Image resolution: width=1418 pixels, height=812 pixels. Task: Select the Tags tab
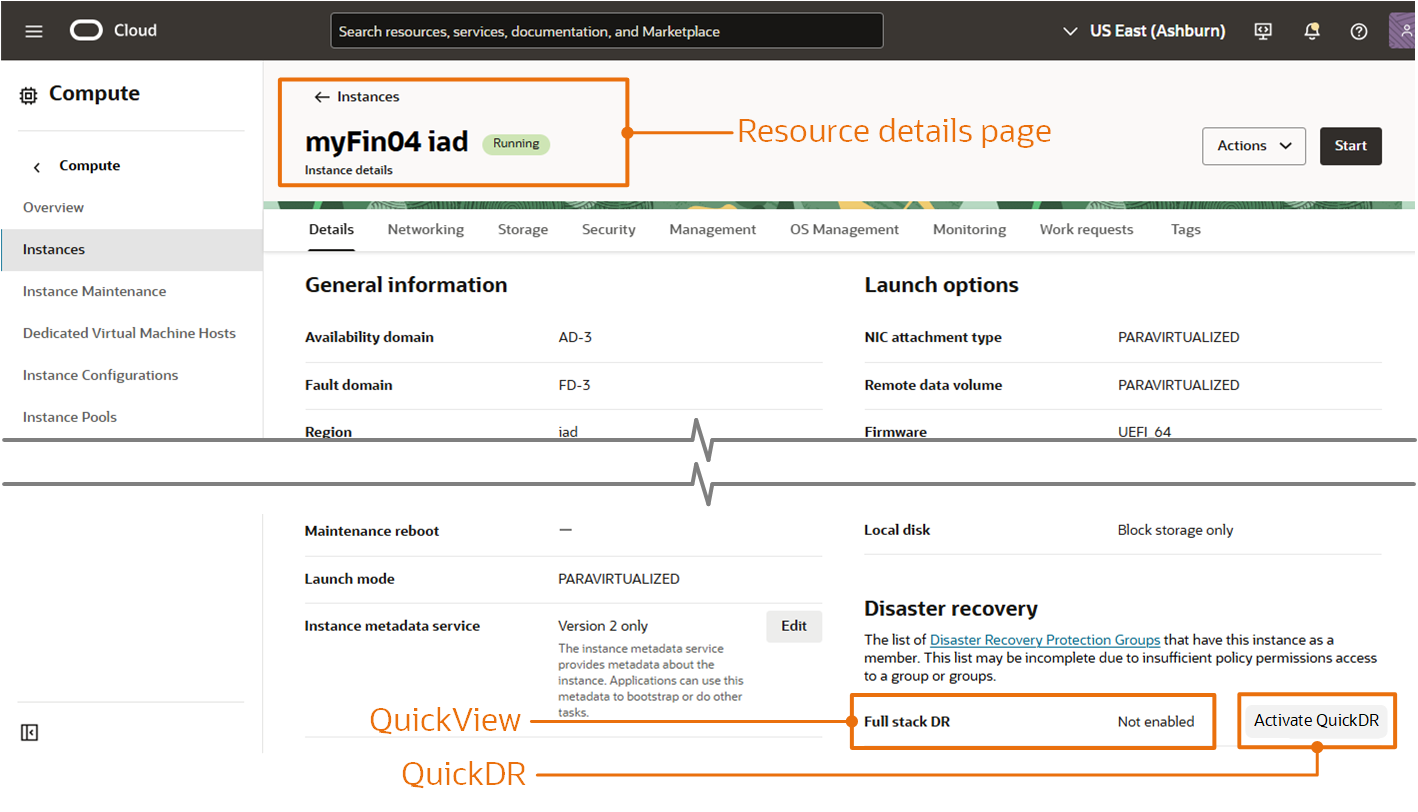tap(1185, 229)
